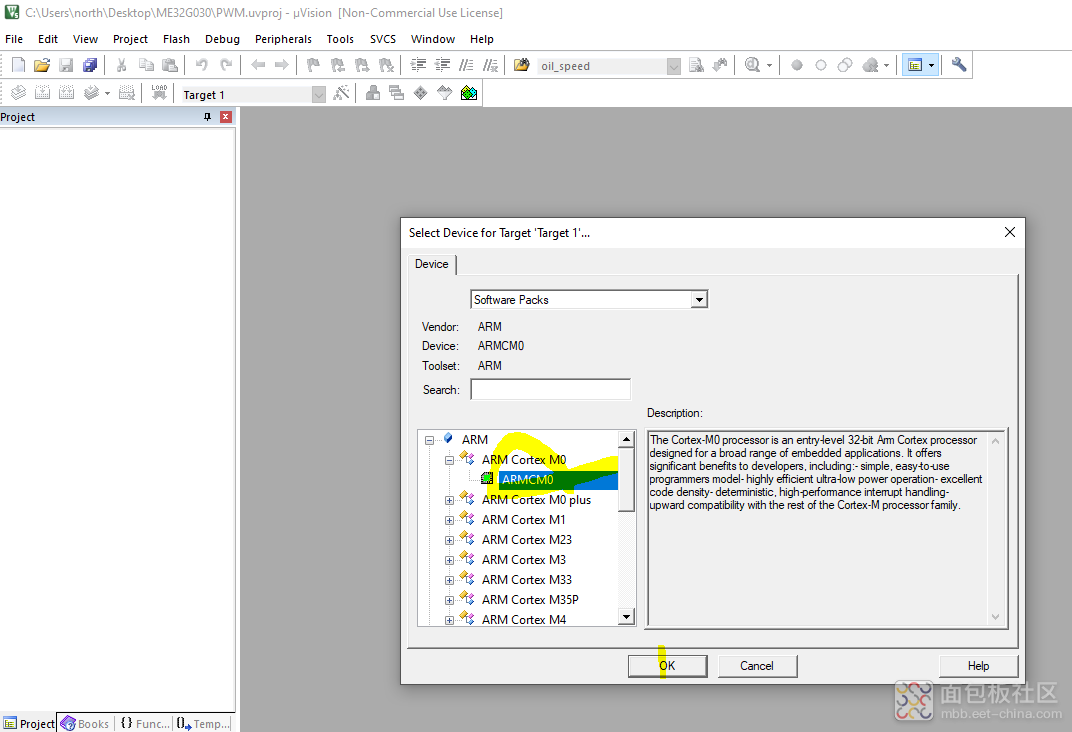Viewport: 1072px width, 732px height.
Task: Collapse the ARM Cortex M0 node
Action: click(x=449, y=460)
